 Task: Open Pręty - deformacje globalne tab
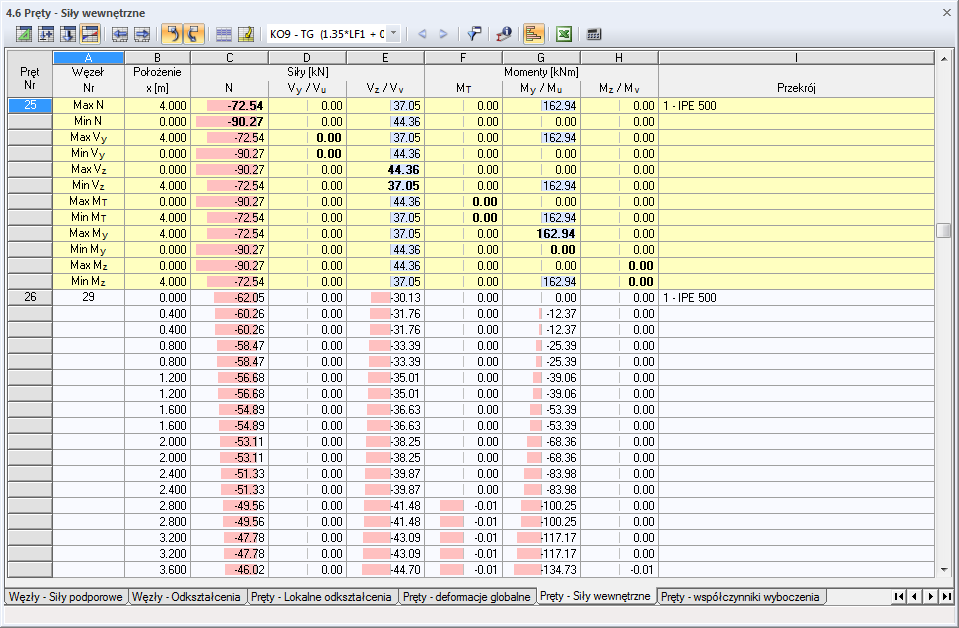click(467, 597)
